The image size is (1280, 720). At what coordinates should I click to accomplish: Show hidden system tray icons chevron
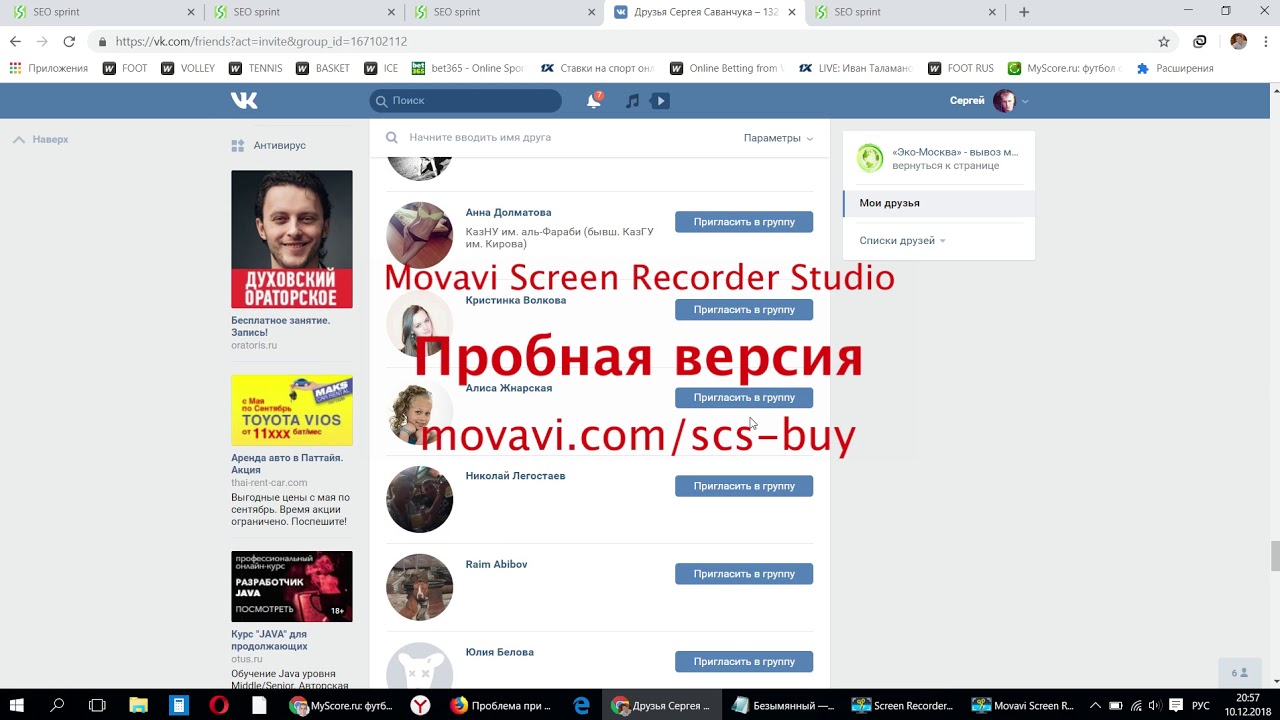coord(1095,705)
